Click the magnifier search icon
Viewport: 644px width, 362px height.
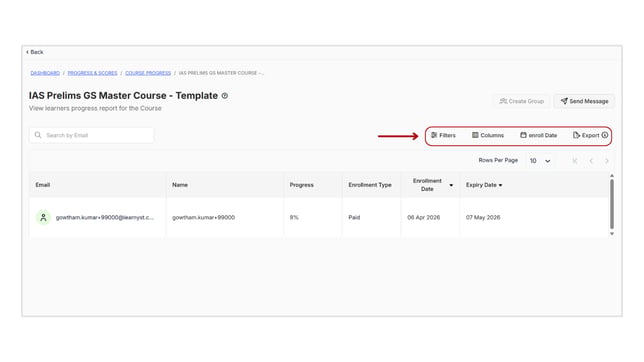point(38,135)
